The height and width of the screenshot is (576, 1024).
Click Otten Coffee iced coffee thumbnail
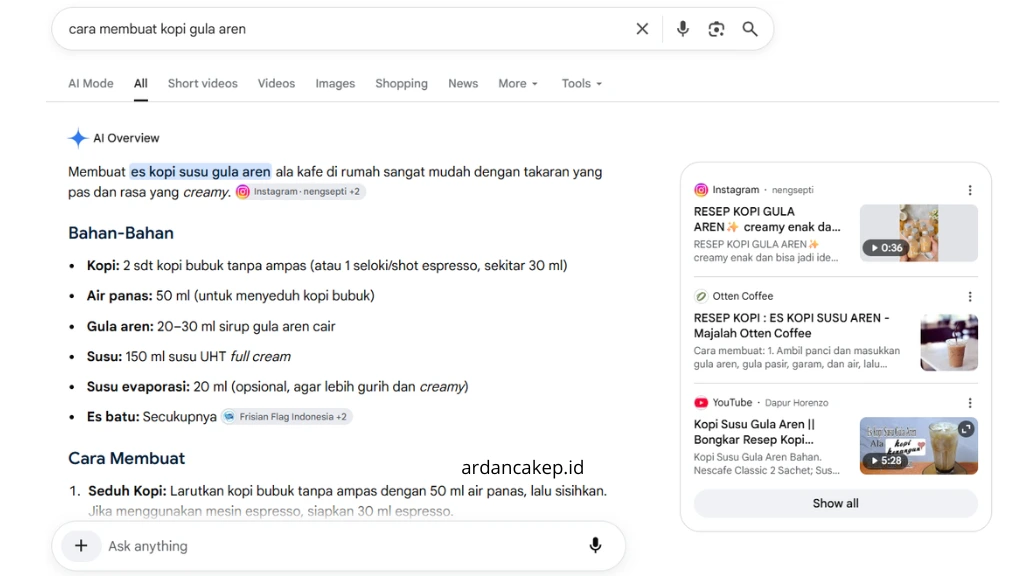(949, 342)
